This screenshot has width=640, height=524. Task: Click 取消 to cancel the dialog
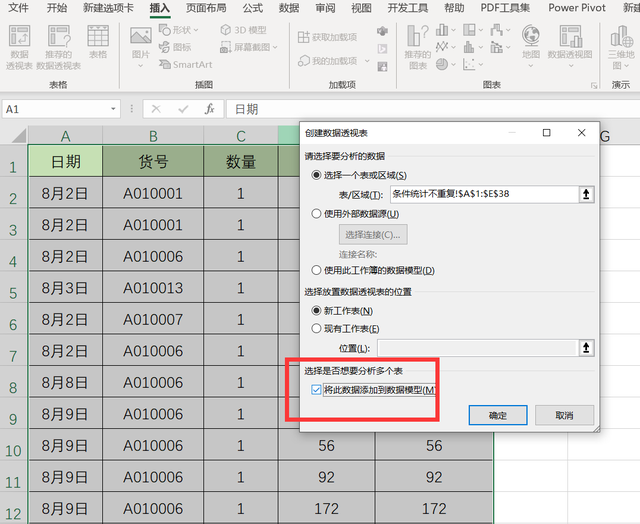564,415
